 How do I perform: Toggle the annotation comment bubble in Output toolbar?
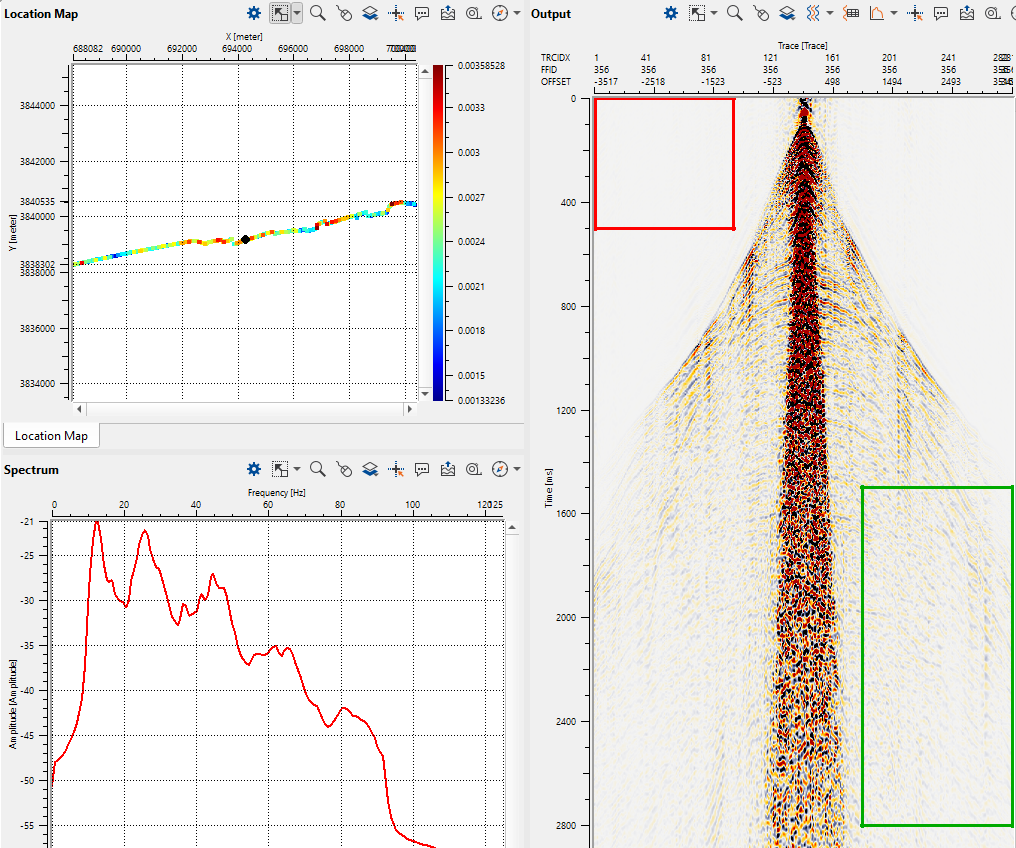(941, 13)
